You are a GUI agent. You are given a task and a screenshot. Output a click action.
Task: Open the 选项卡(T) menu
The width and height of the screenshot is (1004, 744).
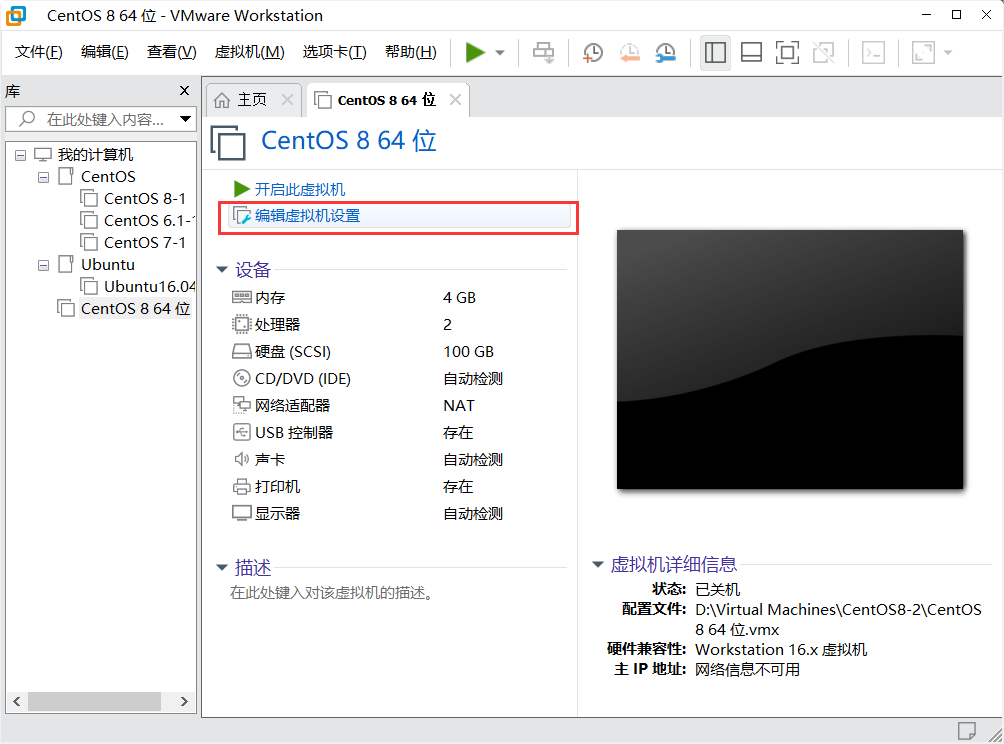point(334,52)
